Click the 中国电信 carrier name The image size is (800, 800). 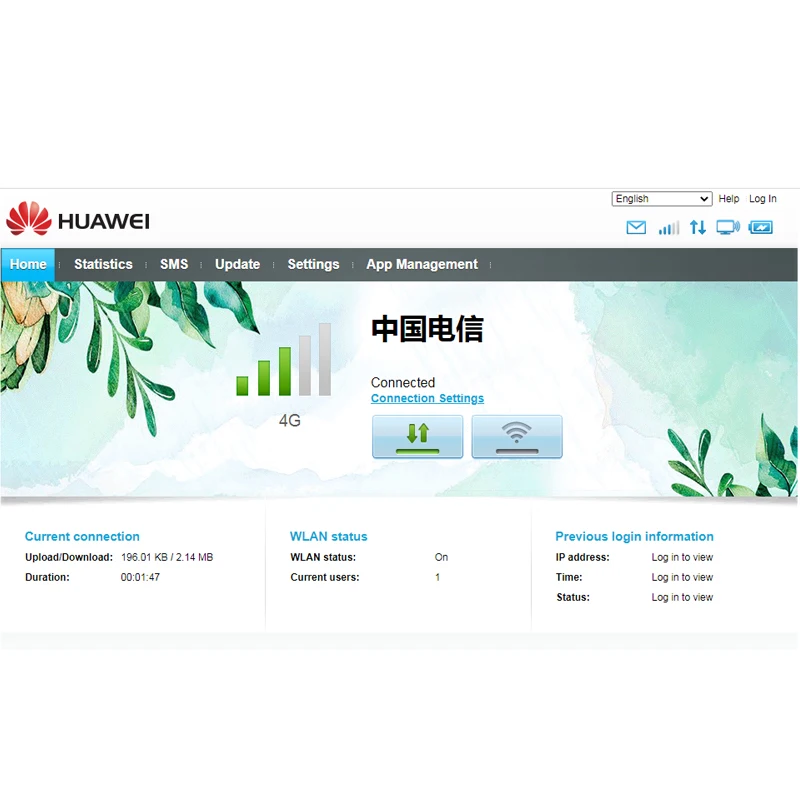pos(427,329)
